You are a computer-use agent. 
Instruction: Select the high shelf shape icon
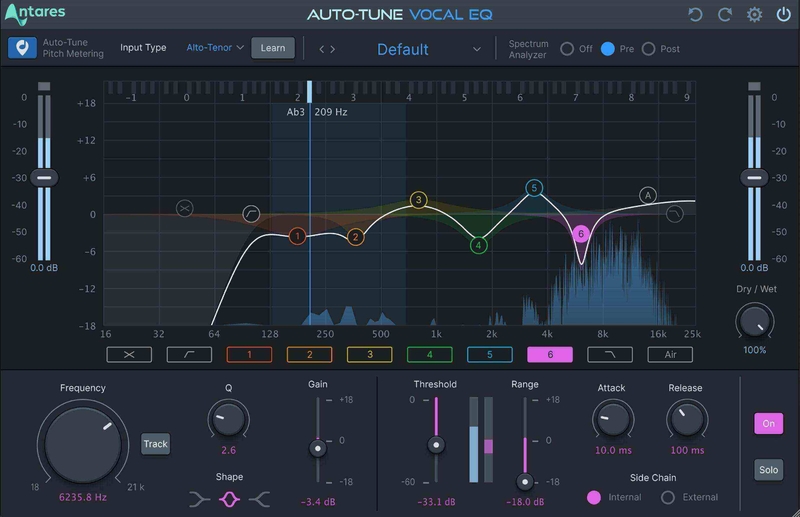point(261,499)
